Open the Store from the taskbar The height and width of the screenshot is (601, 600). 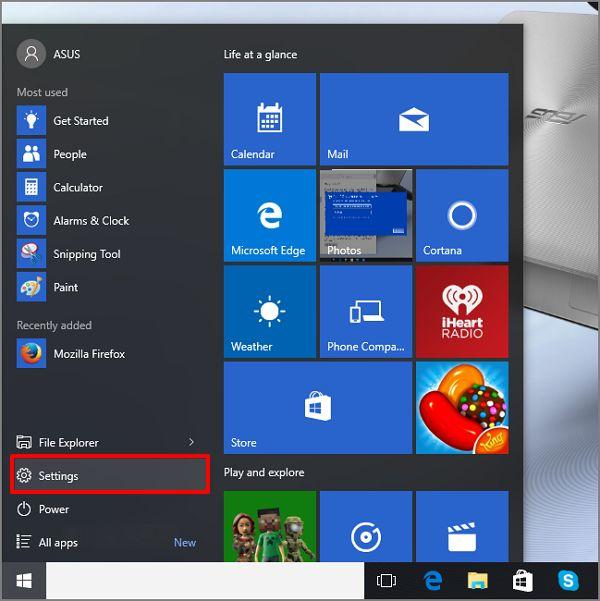[523, 581]
